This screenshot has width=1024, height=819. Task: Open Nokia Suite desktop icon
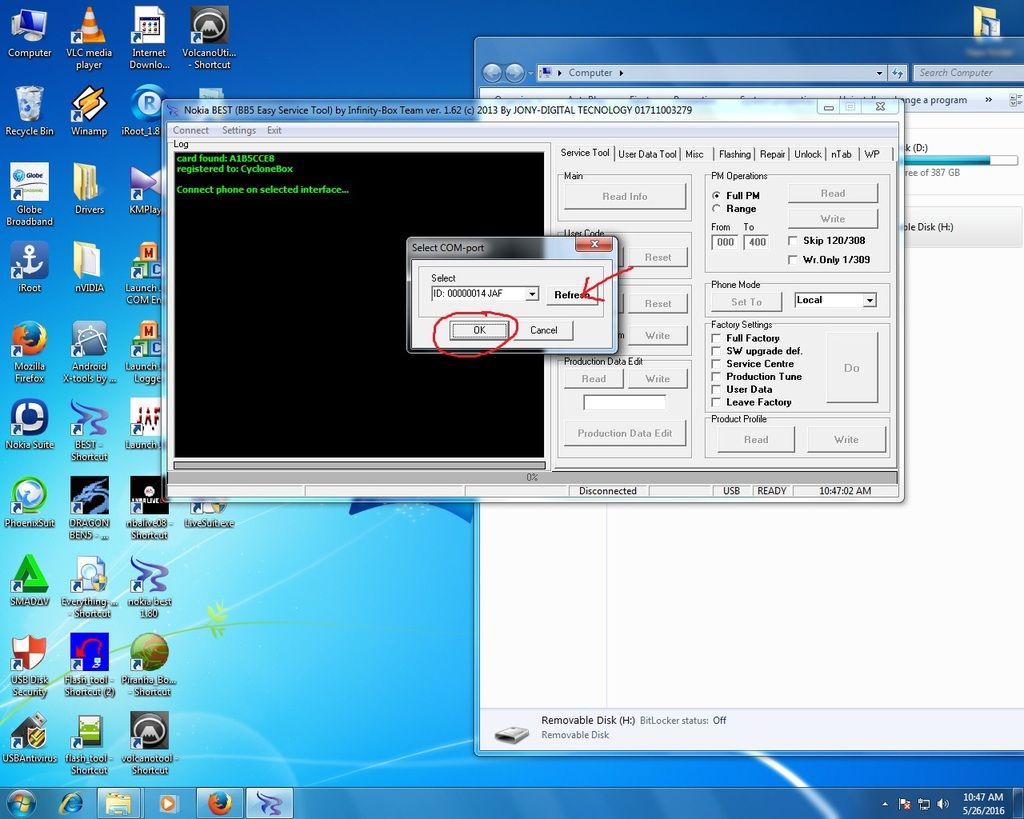[29, 420]
